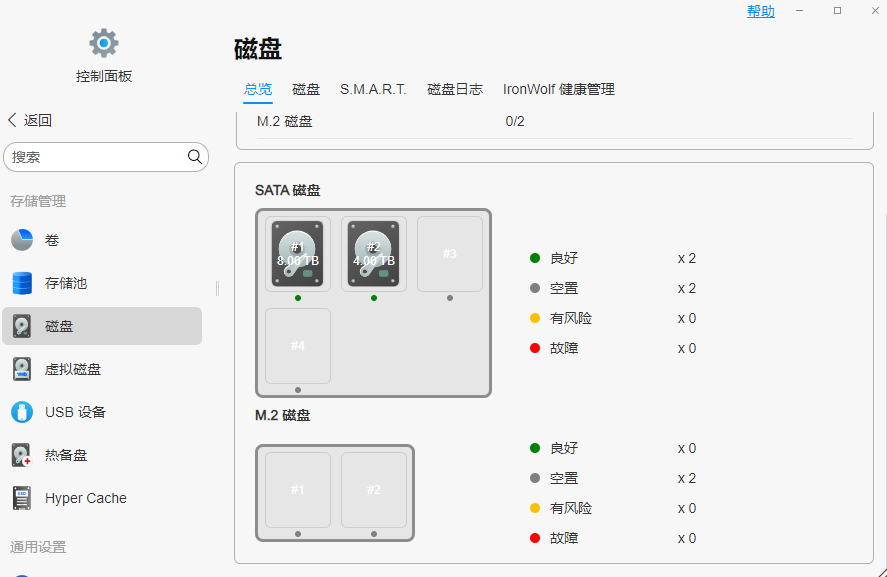Select SATA disk #2 4.00 TB
This screenshot has height=577, width=887.
374,254
